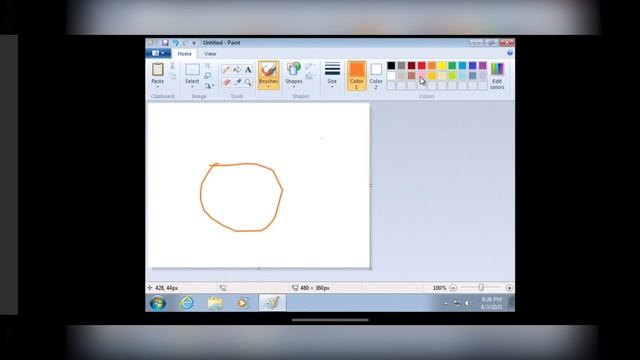The height and width of the screenshot is (360, 640).
Task: Click the Undo arrow in title bar
Action: click(176, 43)
